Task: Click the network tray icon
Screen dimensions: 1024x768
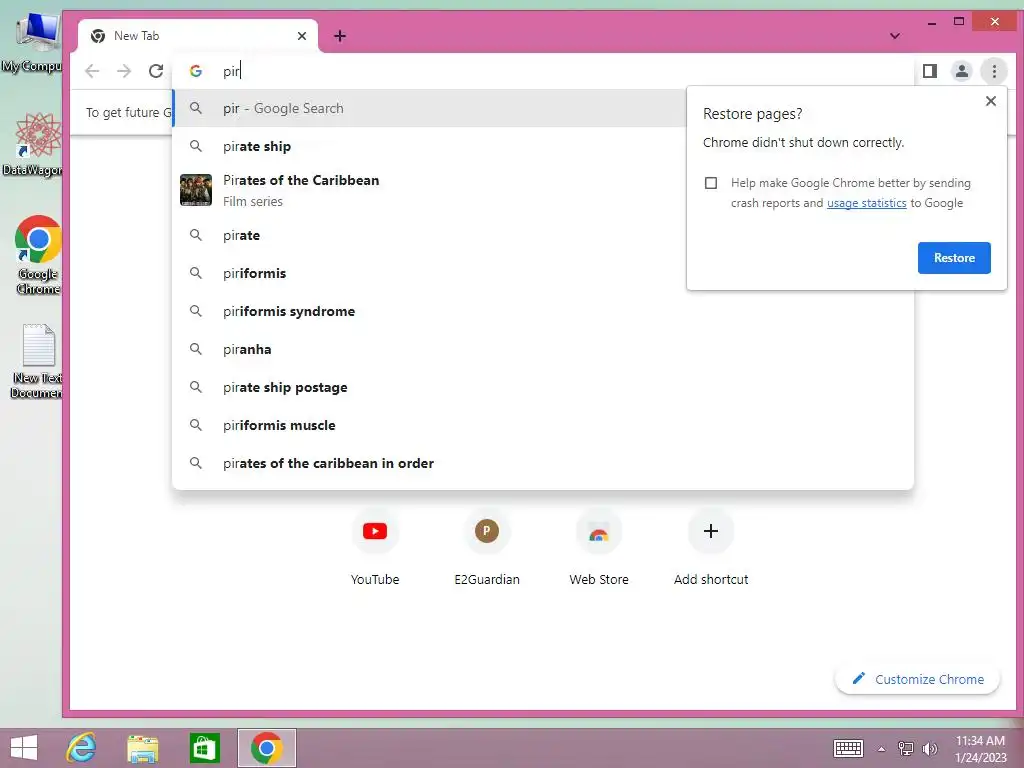Action: (x=906, y=748)
